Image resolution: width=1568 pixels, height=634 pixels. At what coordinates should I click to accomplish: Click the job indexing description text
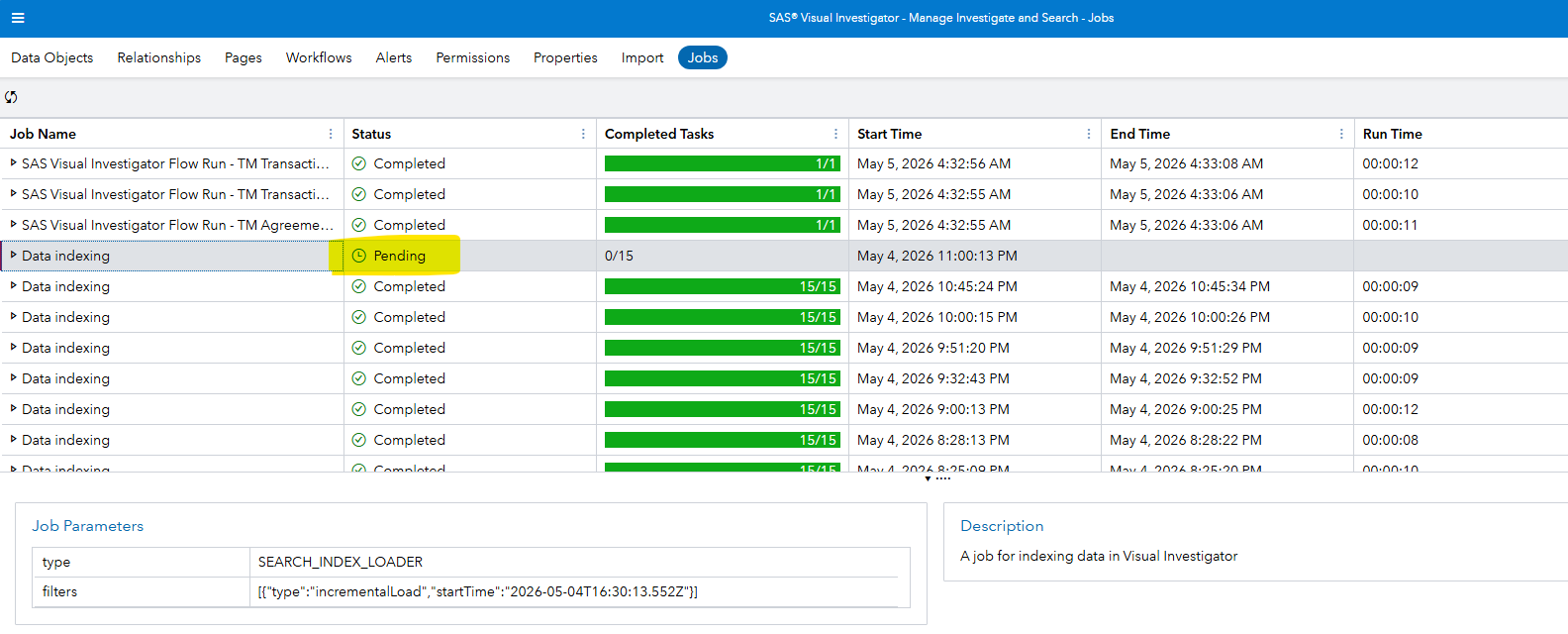[x=1099, y=556]
